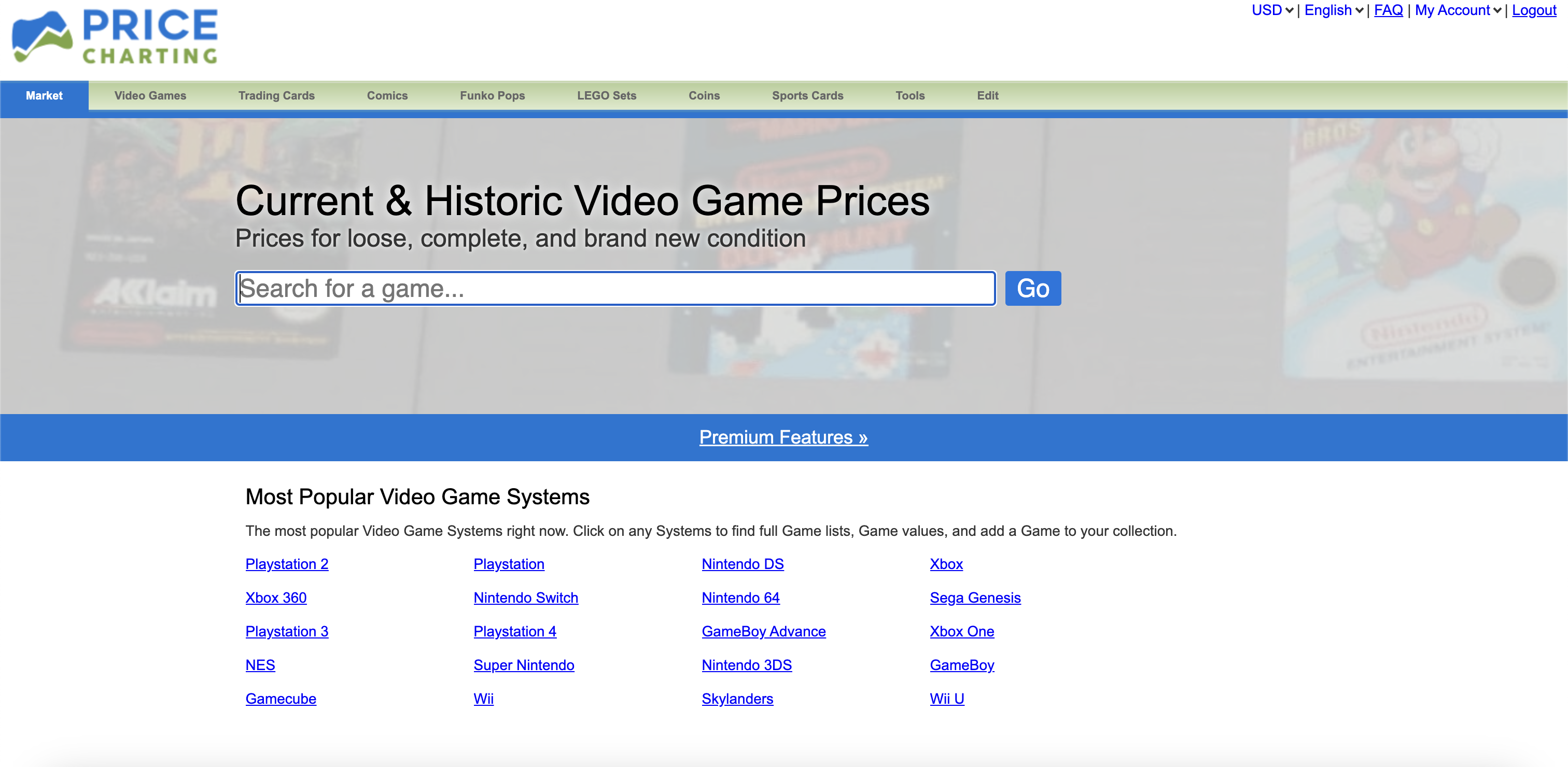The image size is (1568, 767).
Task: Select the Tools menu item
Action: click(x=910, y=95)
